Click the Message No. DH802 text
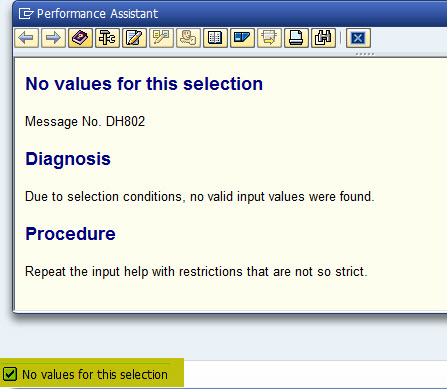The width and height of the screenshot is (447, 389). (x=85, y=122)
